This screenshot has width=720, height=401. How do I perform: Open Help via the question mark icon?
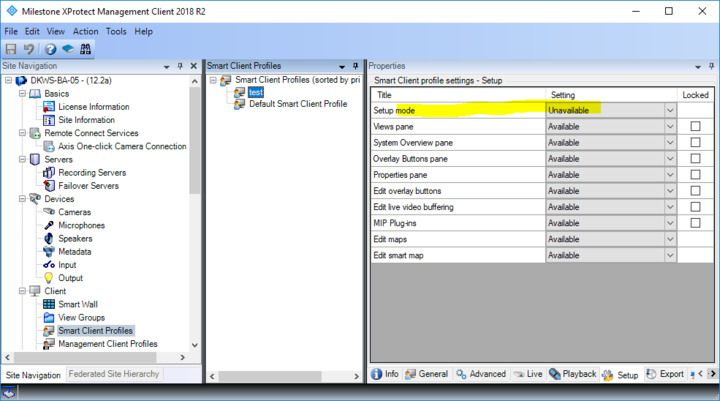50,49
